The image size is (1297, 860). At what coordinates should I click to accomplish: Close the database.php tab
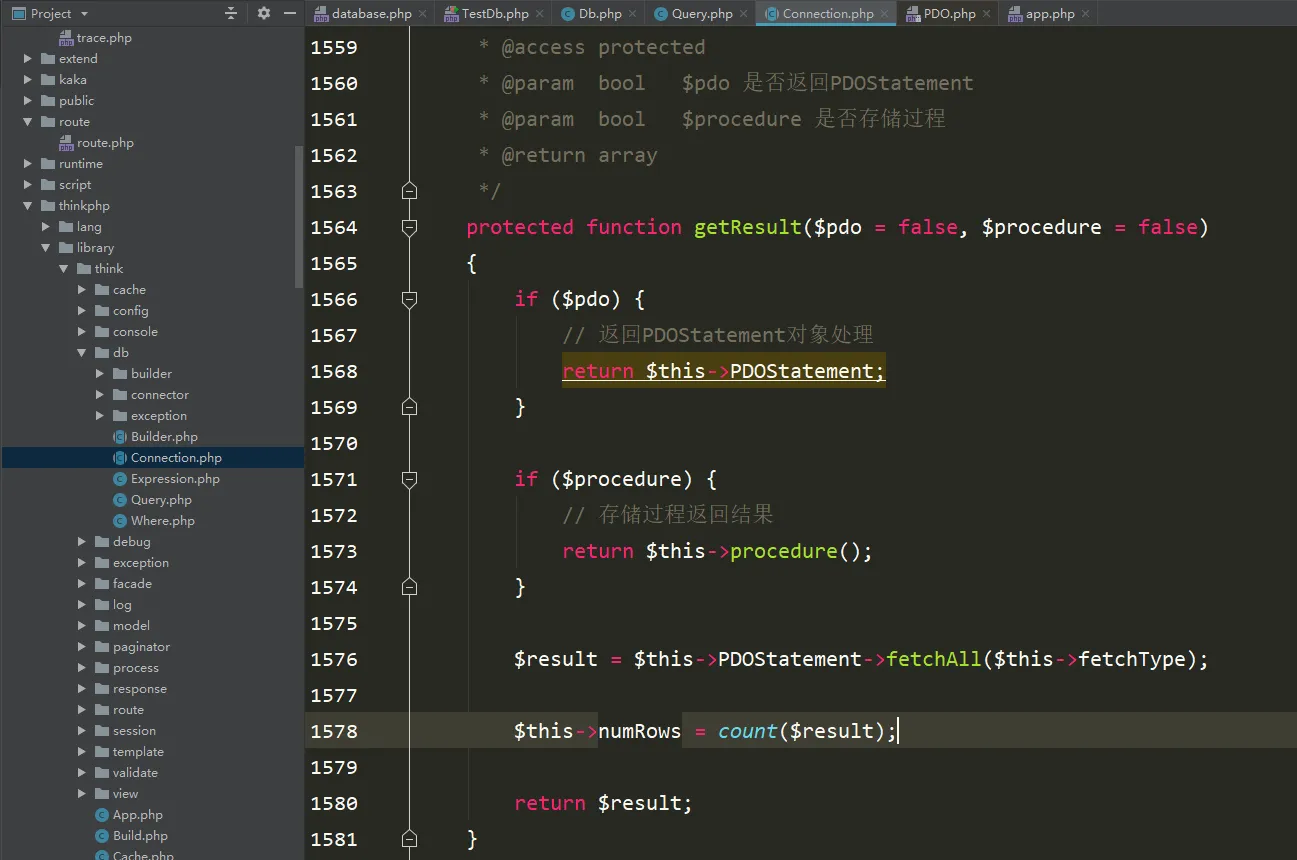[x=424, y=14]
